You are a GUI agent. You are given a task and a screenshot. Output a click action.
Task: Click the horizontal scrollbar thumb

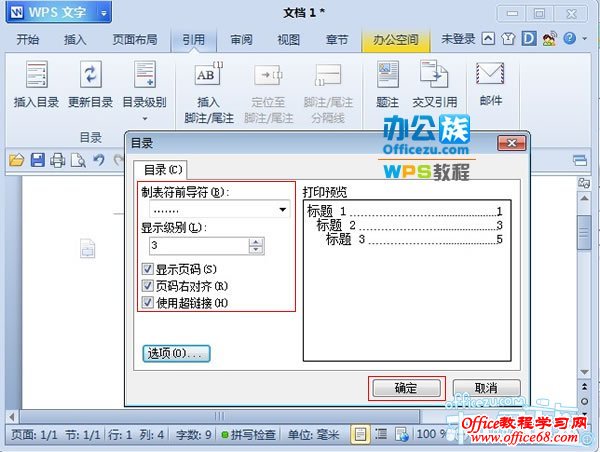(x=219, y=416)
